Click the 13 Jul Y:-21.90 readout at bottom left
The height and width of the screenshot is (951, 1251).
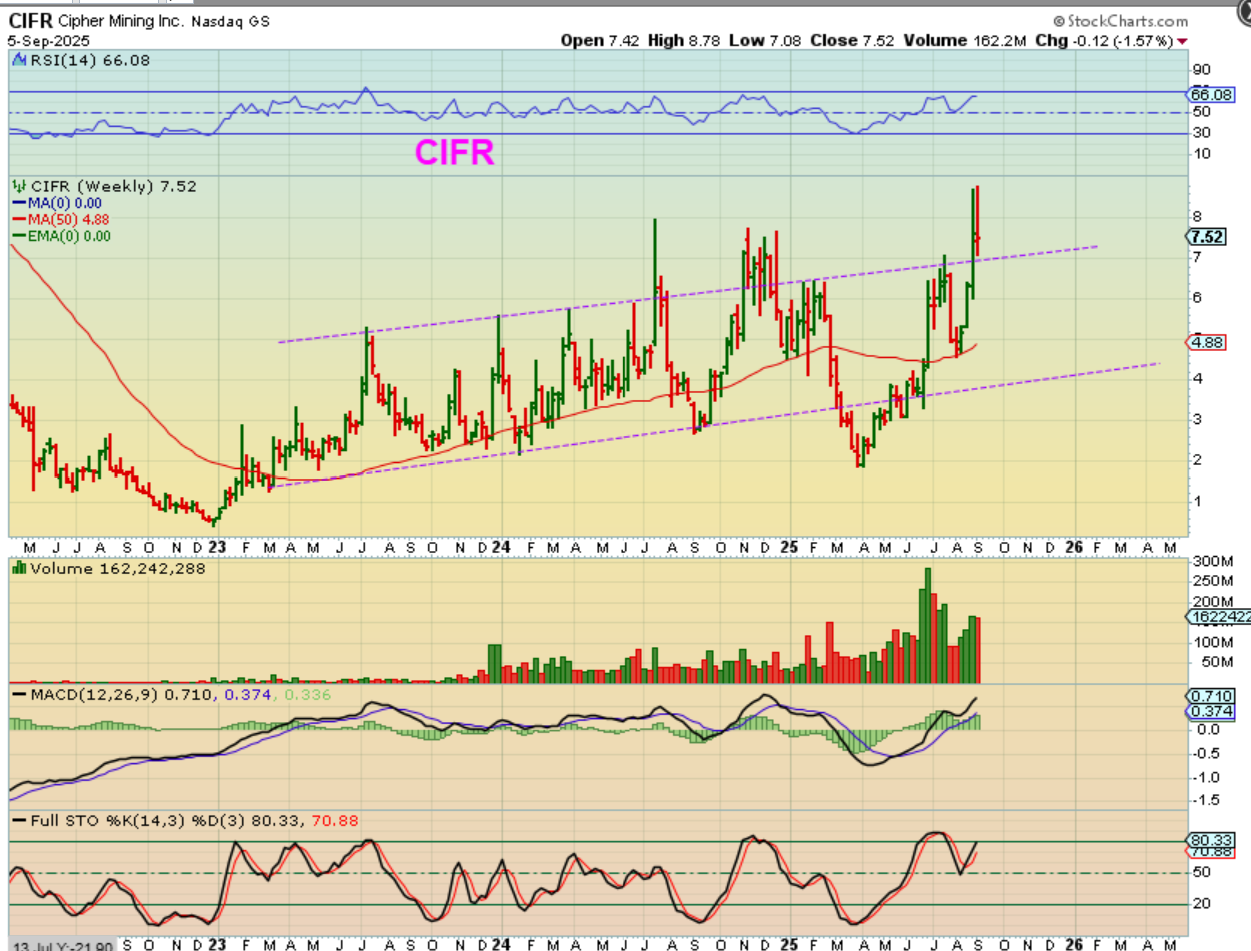[x=62, y=944]
